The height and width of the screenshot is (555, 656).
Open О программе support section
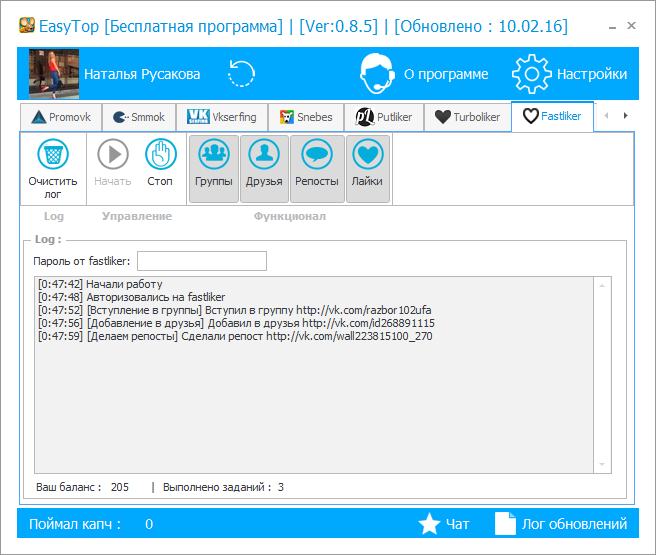(424, 74)
